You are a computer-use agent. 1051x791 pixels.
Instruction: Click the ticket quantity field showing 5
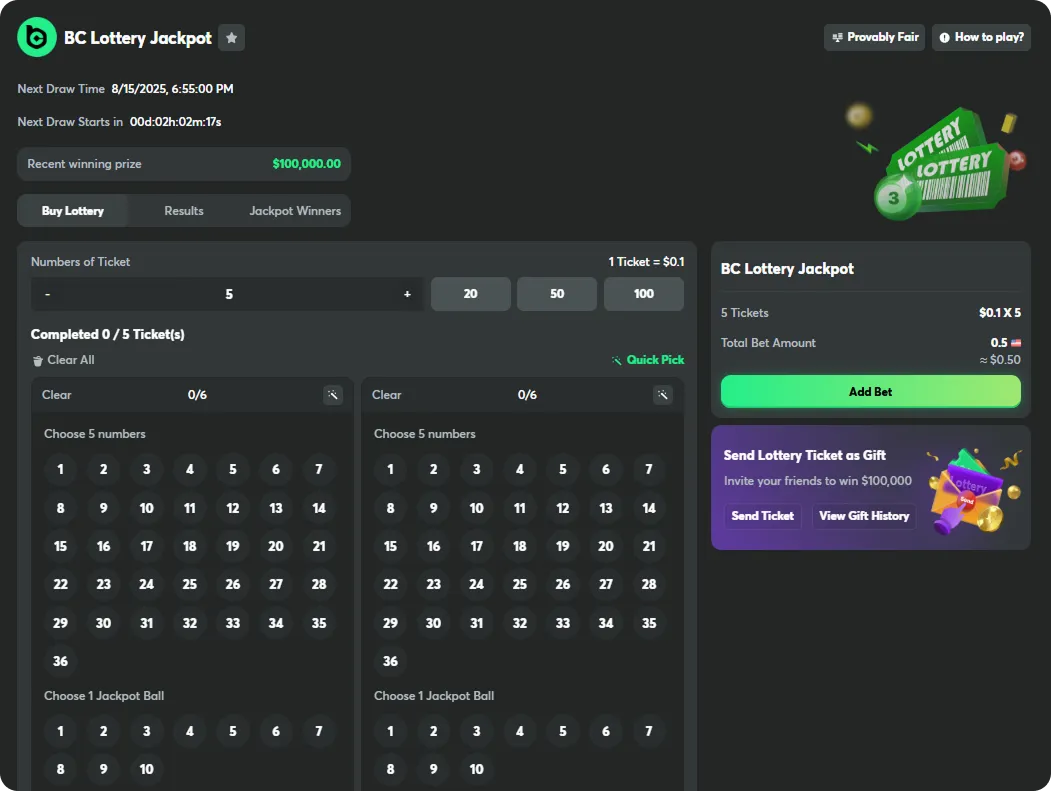pos(229,294)
